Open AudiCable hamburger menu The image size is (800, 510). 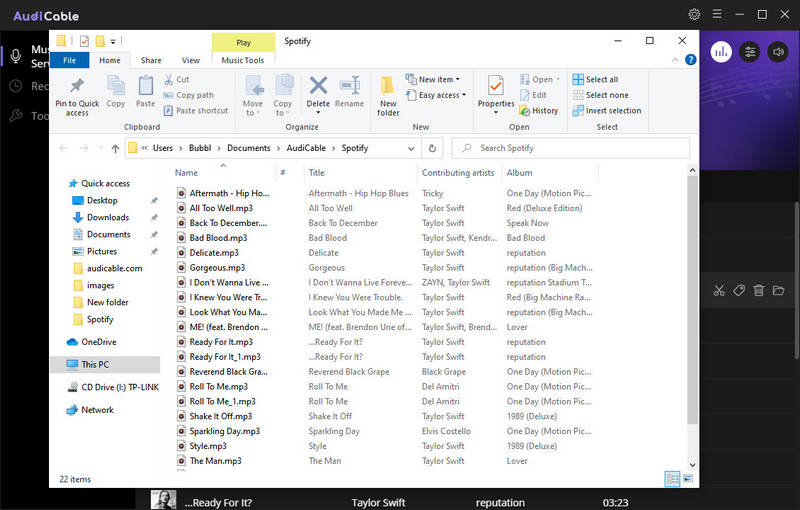[717, 14]
